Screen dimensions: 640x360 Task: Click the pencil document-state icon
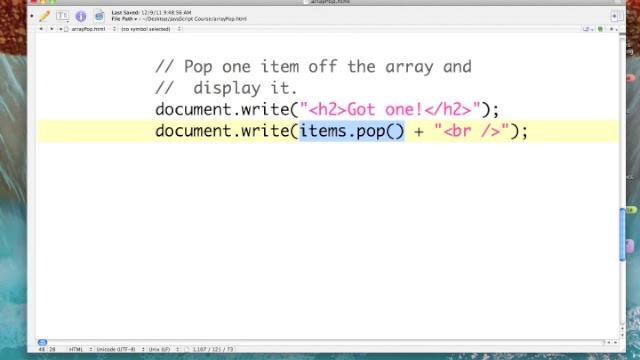tap(44, 16)
